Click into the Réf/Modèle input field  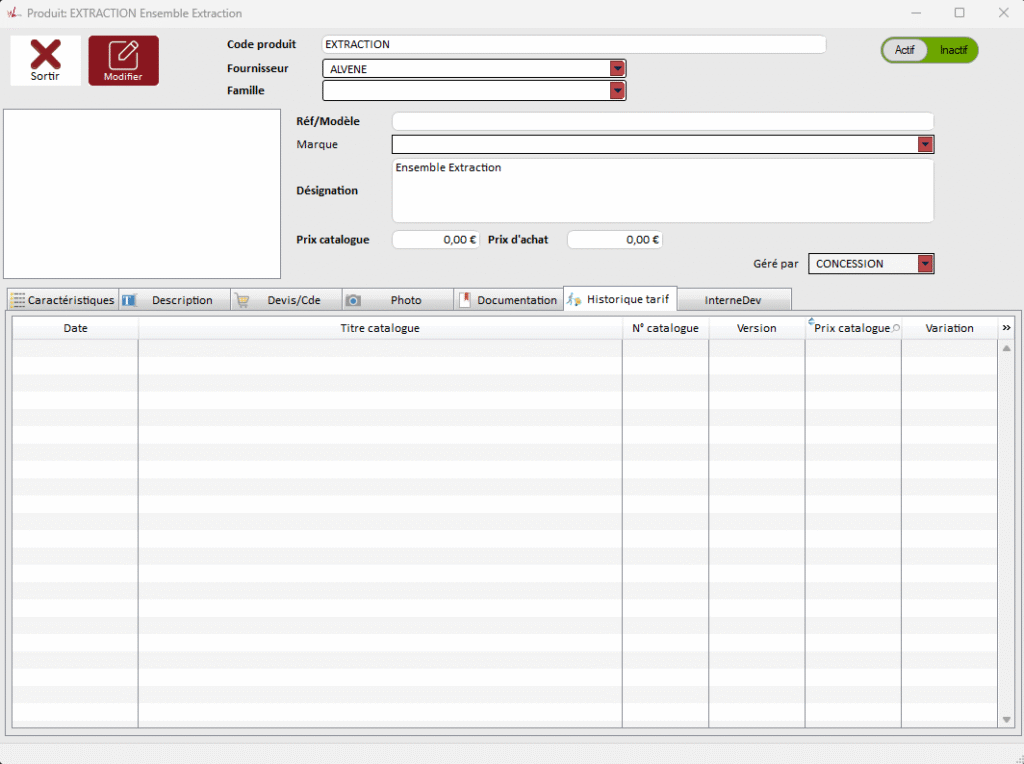click(662, 121)
